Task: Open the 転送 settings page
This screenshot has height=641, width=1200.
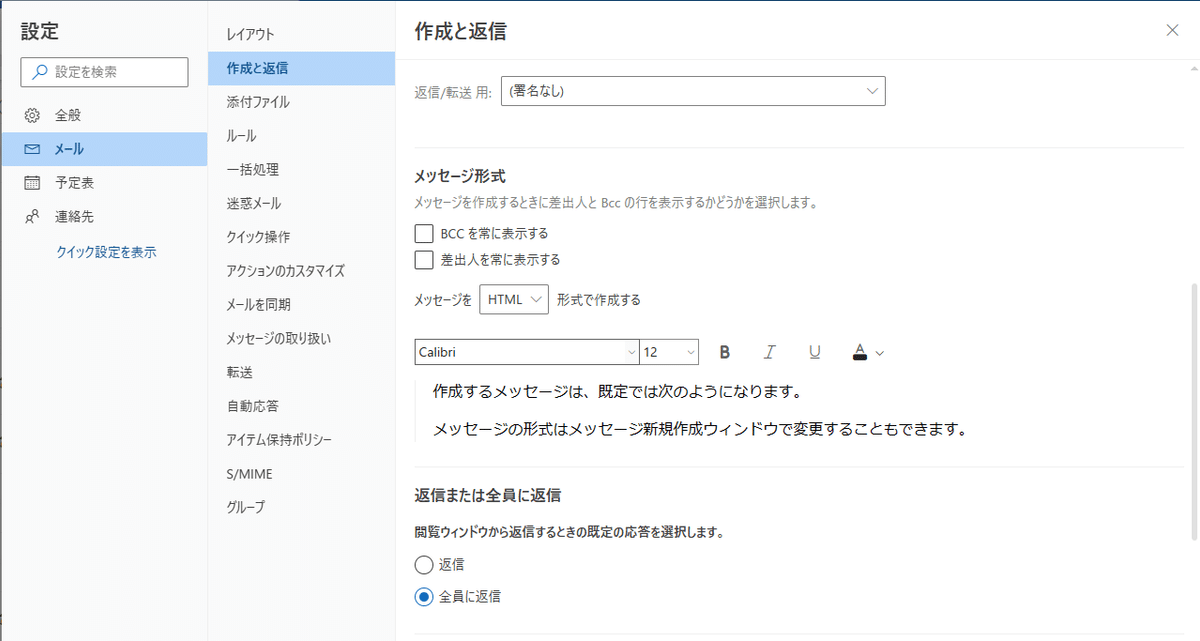Action: pyautogui.click(x=301, y=372)
